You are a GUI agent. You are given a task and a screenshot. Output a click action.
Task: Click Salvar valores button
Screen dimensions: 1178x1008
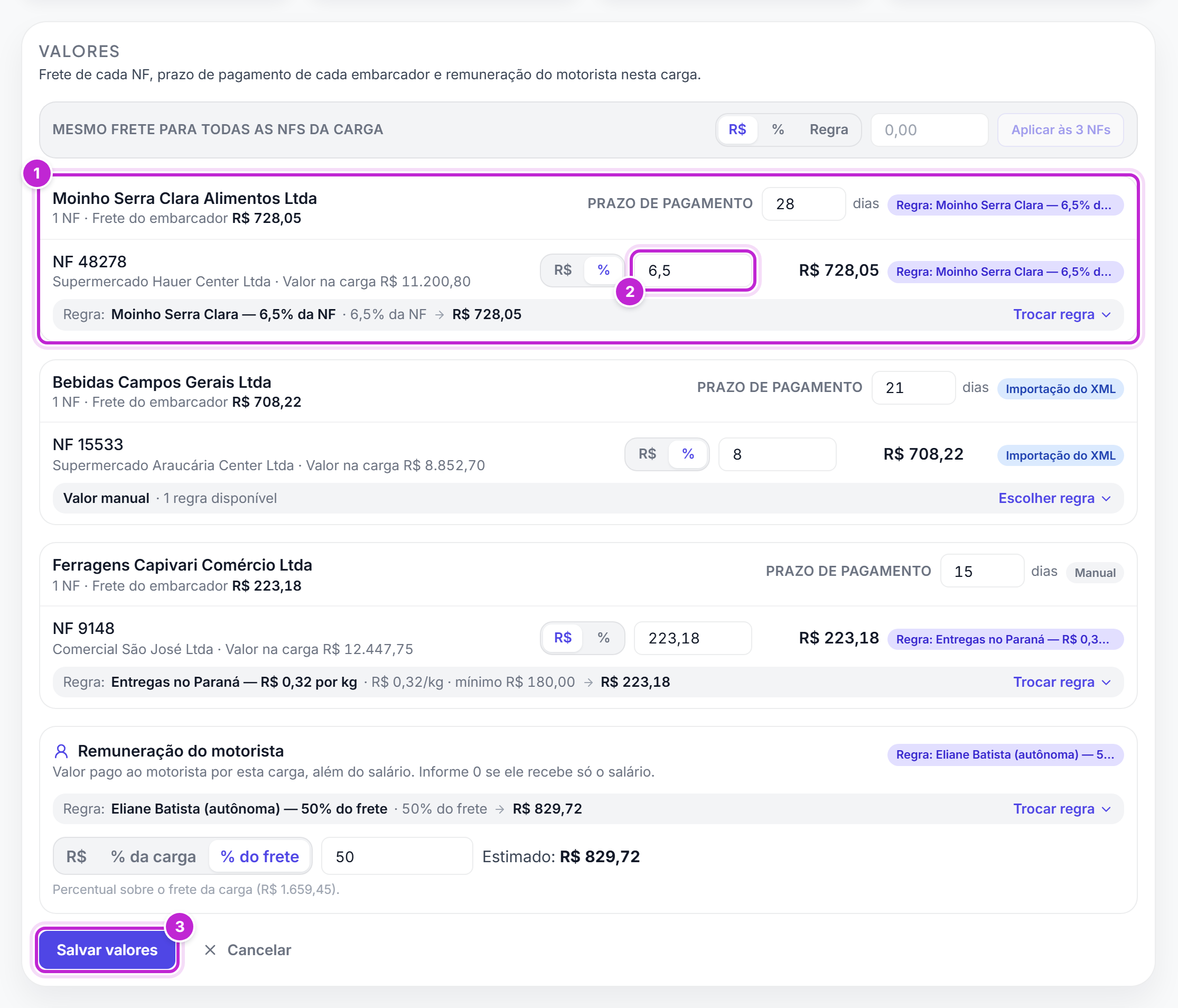(x=107, y=950)
